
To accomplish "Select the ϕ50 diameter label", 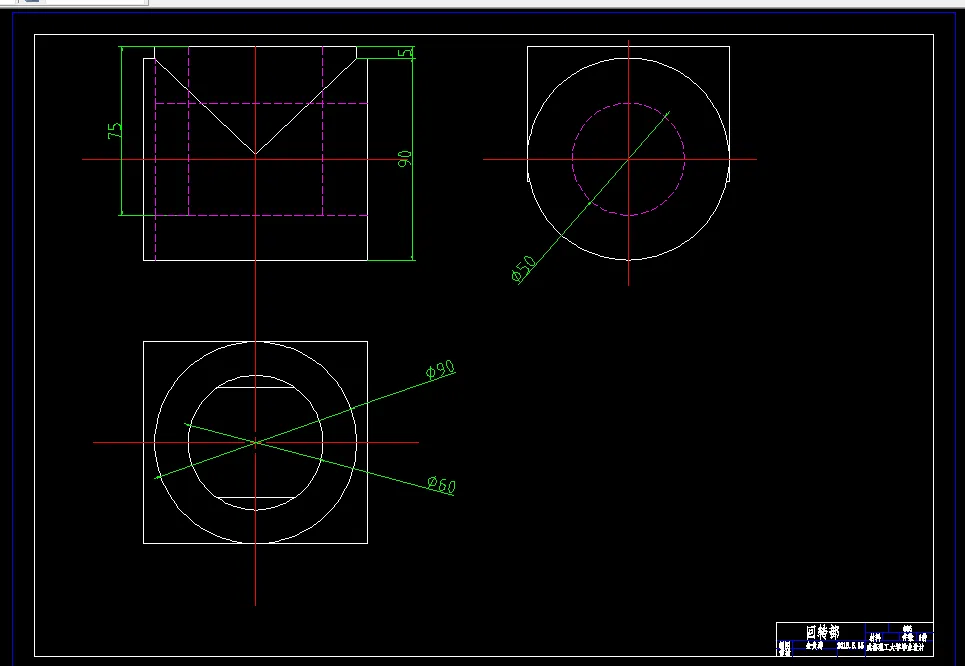I will 524,269.
